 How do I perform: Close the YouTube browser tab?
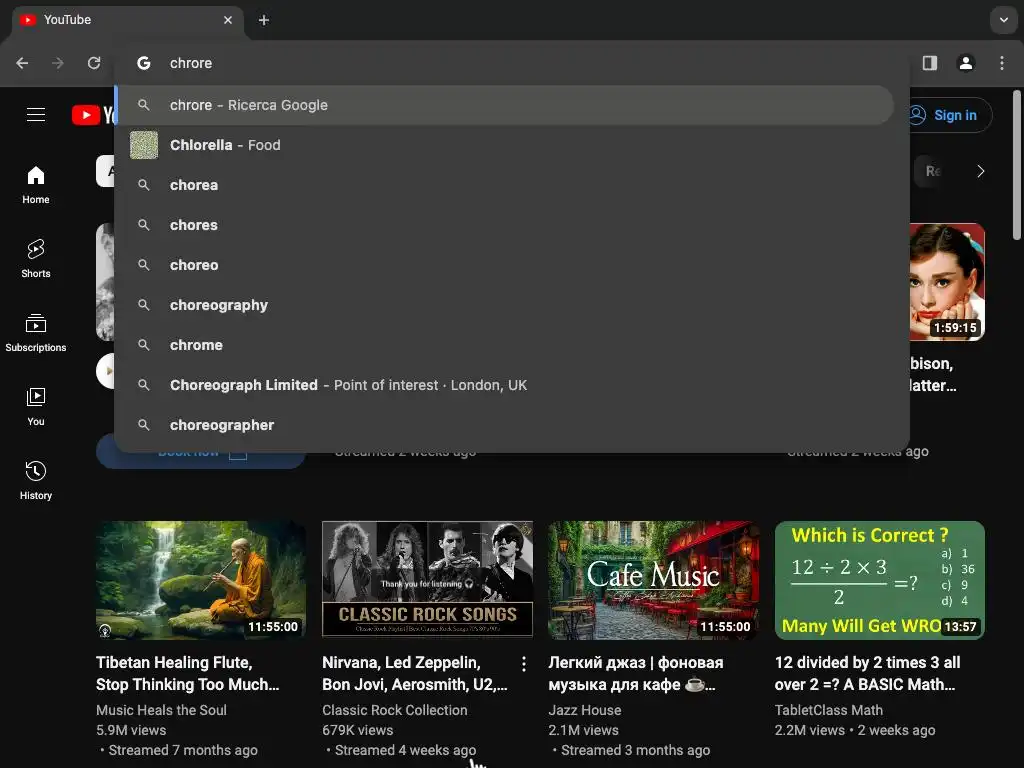point(228,20)
